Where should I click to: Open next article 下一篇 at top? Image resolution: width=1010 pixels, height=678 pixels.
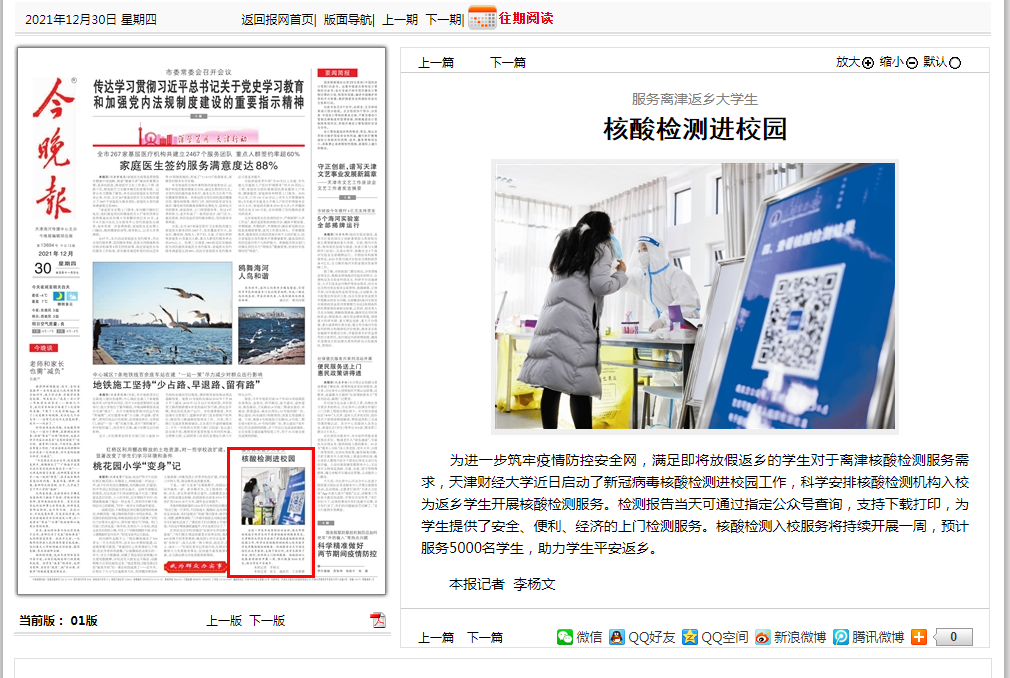507,62
